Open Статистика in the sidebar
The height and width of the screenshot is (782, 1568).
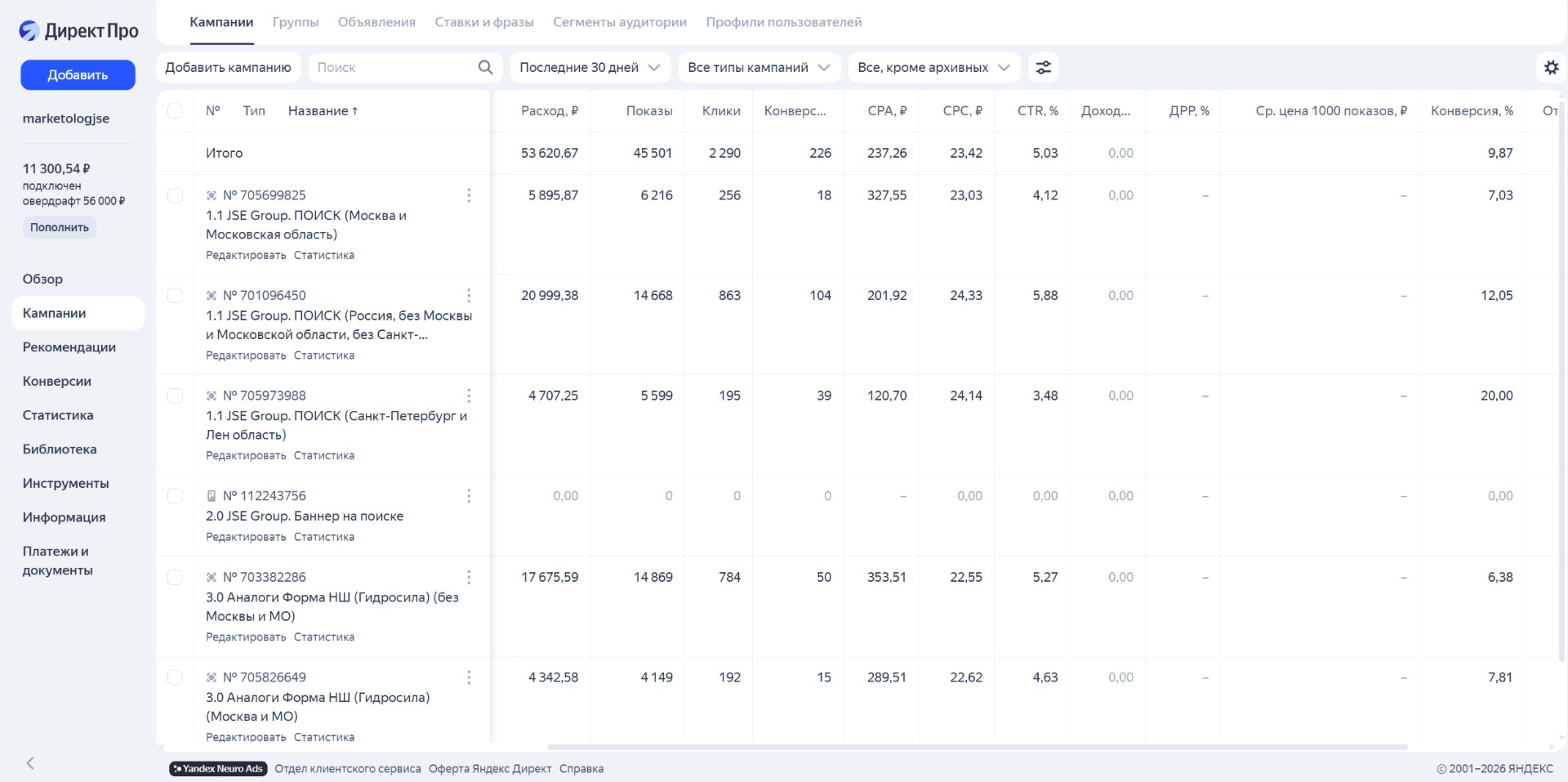tap(58, 415)
